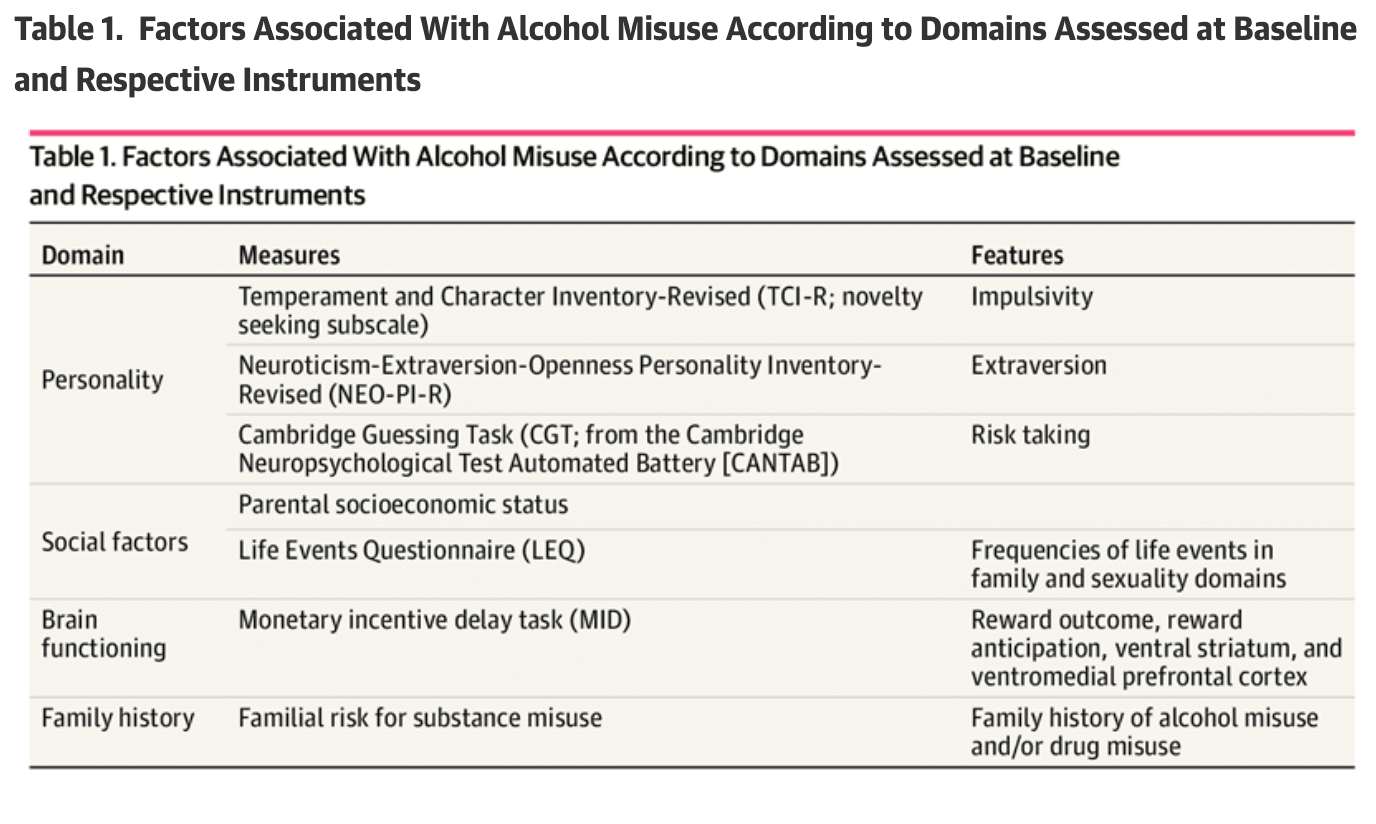Click the Domain column header
This screenshot has width=1376, height=824.
(82, 255)
